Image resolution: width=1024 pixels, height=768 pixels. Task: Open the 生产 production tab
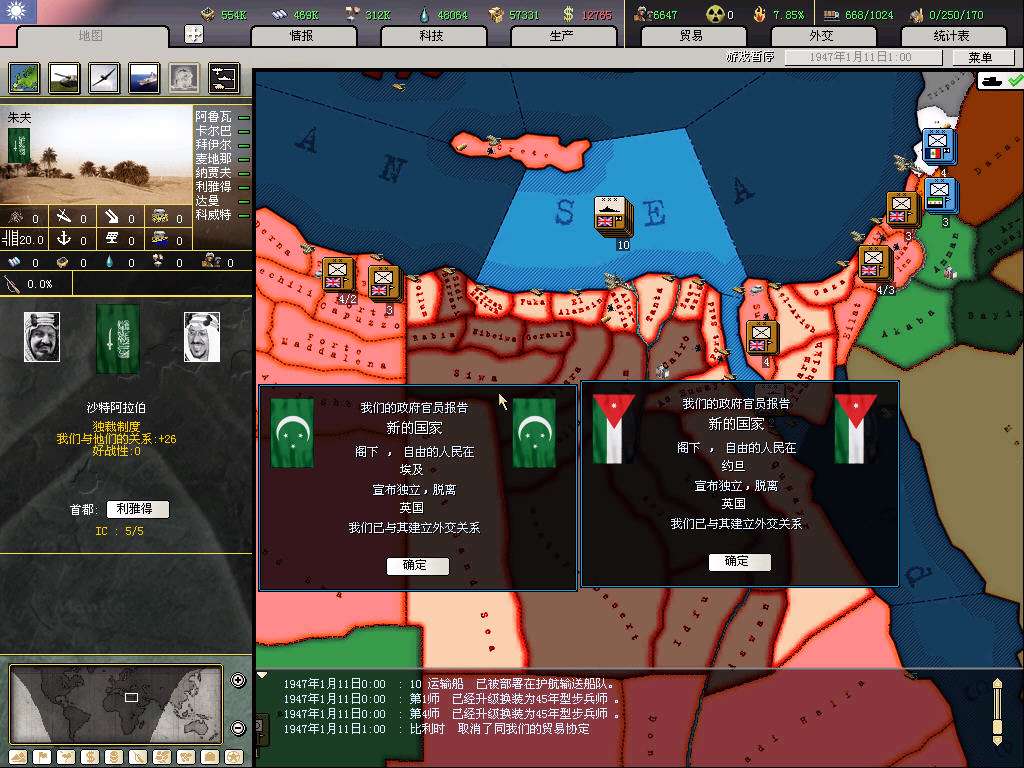point(562,35)
